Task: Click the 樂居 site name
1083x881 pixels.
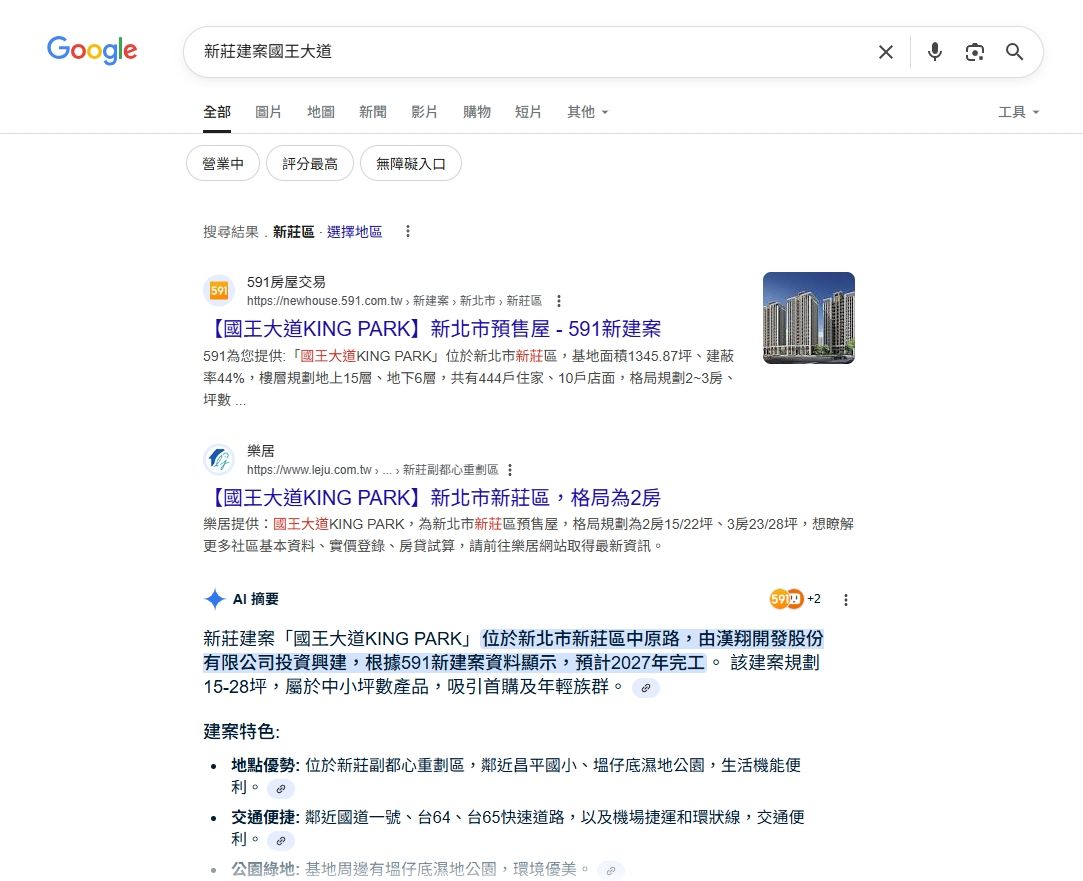Action: [x=261, y=451]
